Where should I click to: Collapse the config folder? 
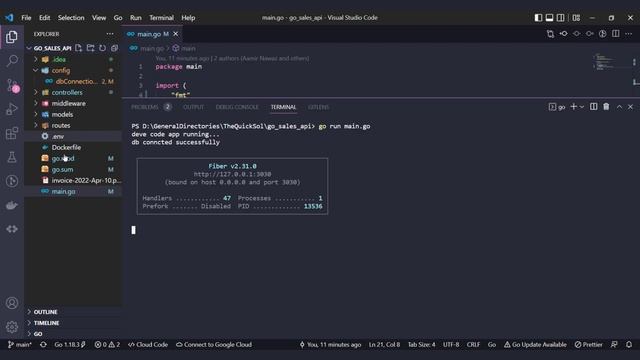coord(36,70)
